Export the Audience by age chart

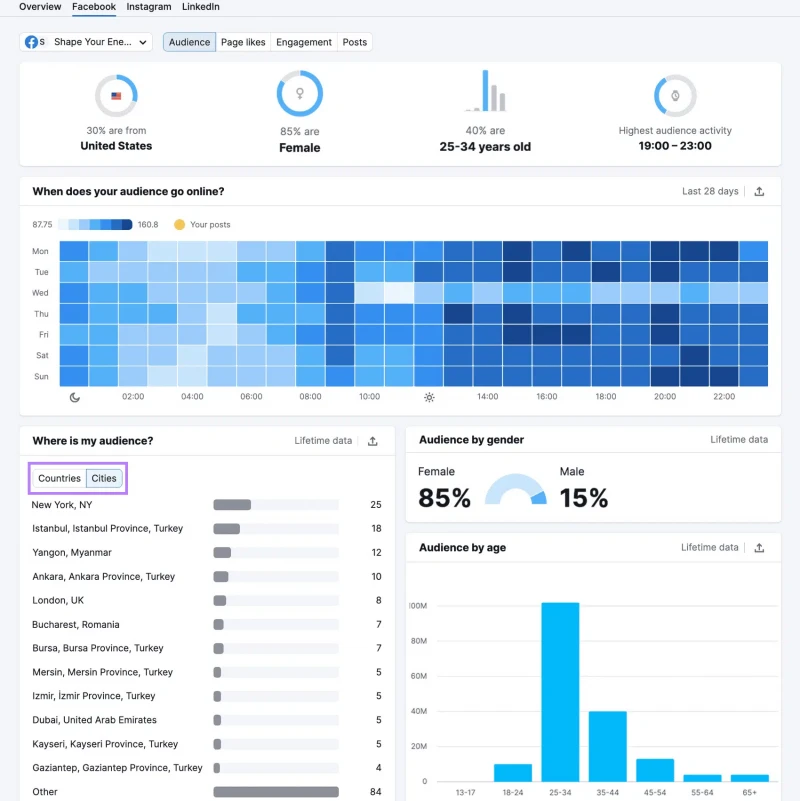point(759,548)
